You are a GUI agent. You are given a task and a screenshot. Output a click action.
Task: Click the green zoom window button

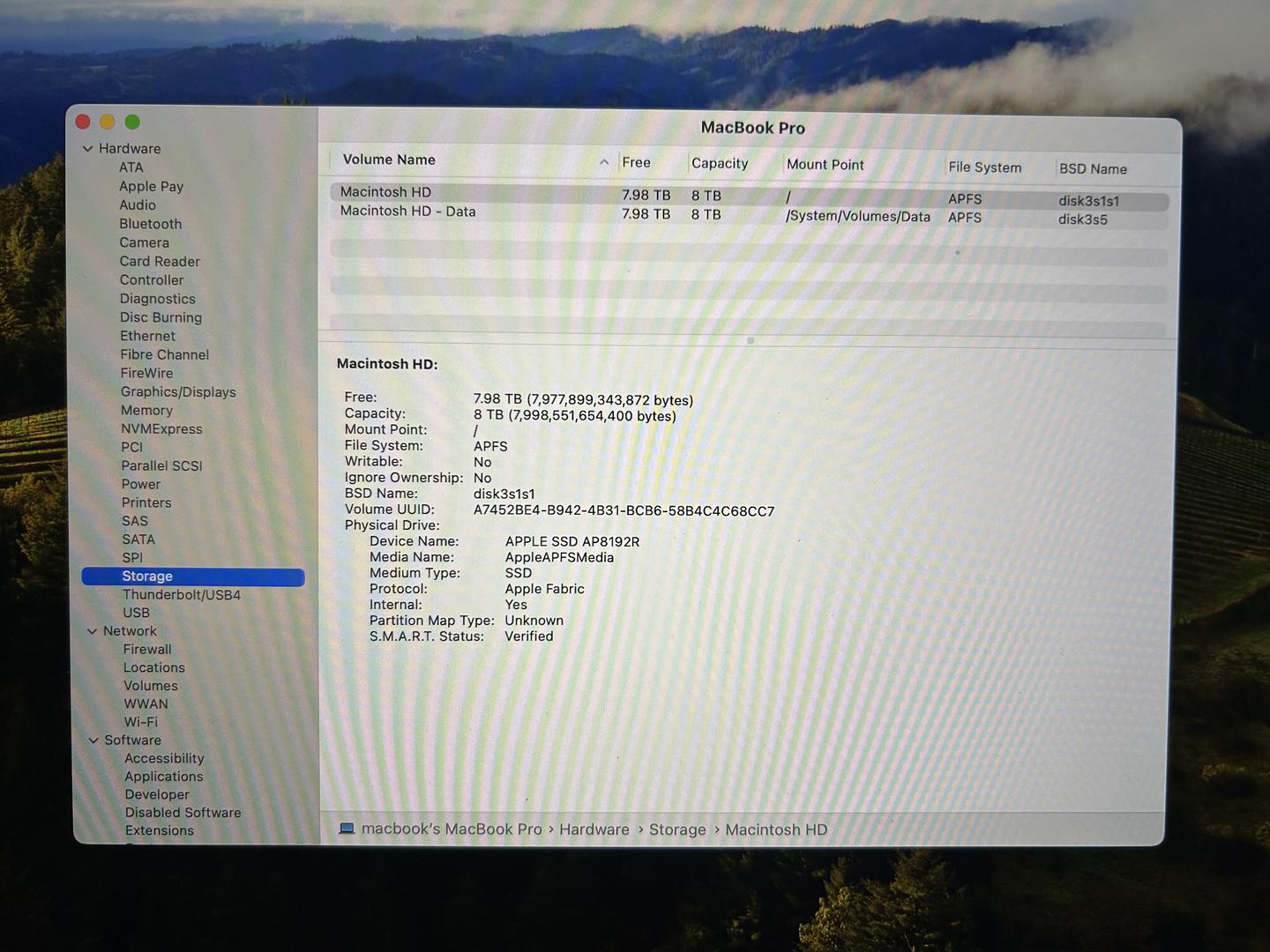(132, 122)
